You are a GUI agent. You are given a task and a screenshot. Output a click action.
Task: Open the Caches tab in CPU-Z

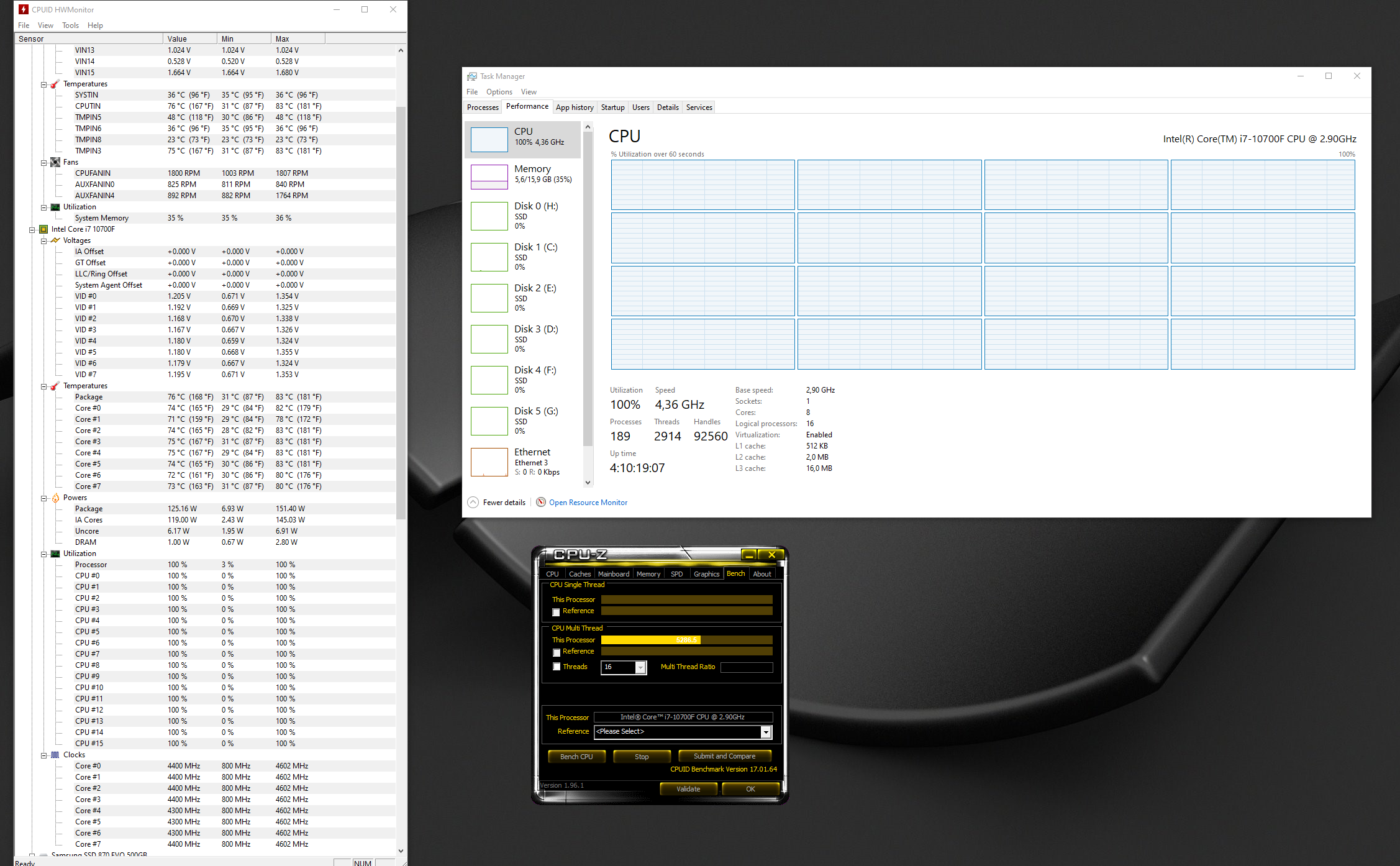pos(580,574)
